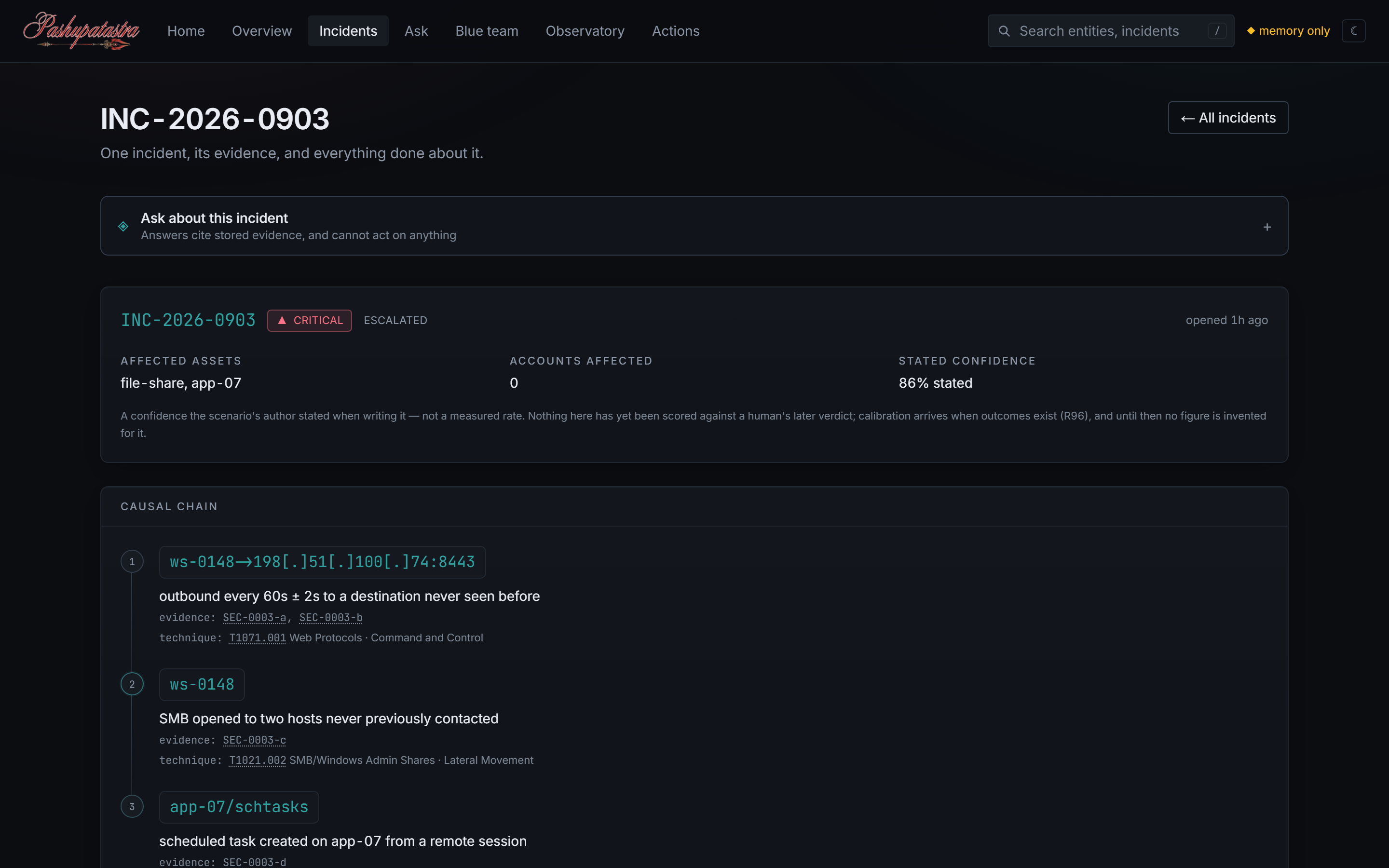Click the slash shortcut key badge
The image size is (1389, 868).
1217,31
